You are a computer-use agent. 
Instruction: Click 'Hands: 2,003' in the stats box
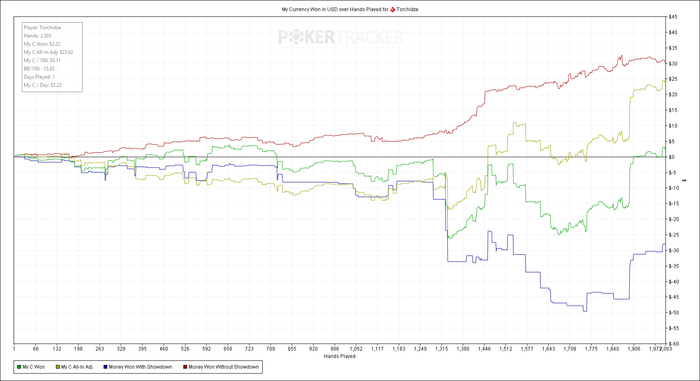click(38, 36)
